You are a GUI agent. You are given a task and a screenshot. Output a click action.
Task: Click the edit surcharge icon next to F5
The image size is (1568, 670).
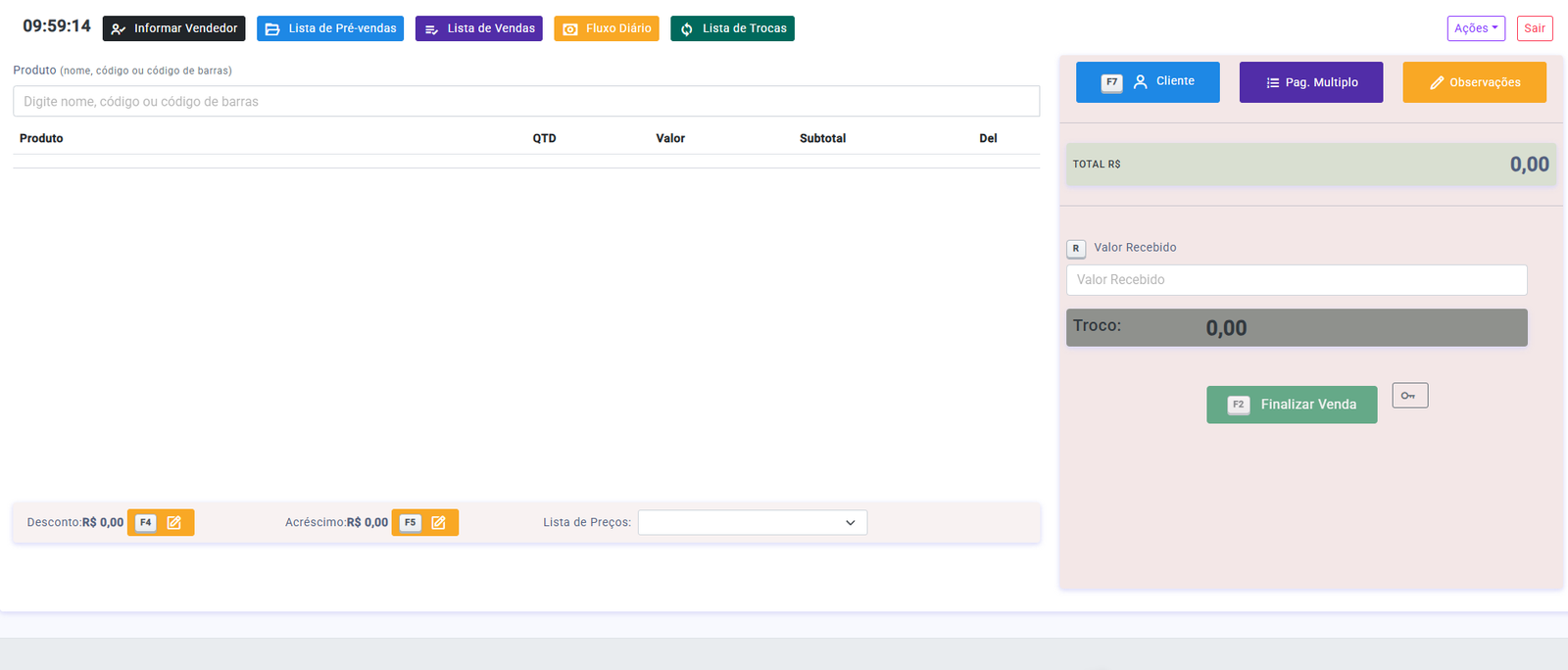point(439,523)
